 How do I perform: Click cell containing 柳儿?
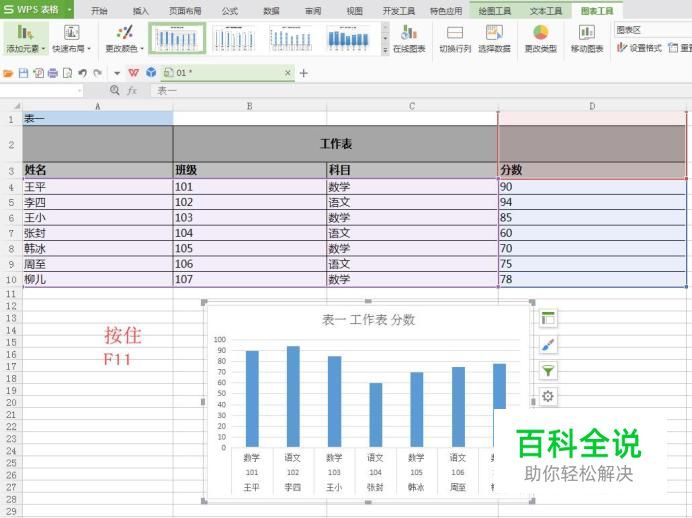point(98,279)
